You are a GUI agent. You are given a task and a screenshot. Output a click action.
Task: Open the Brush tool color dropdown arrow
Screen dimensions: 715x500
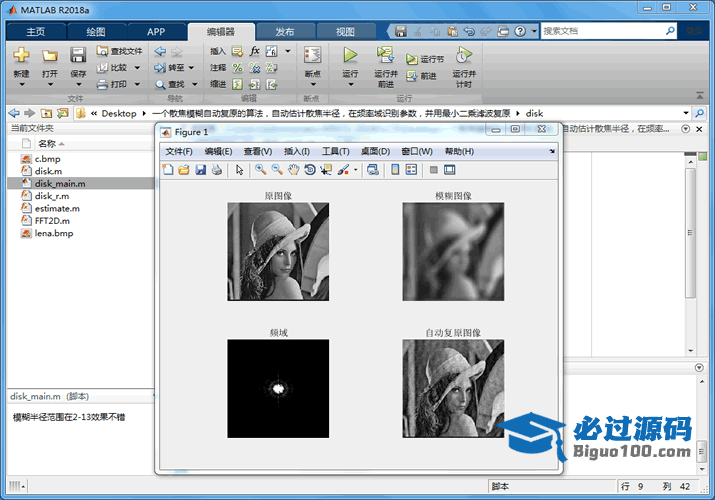click(356, 170)
